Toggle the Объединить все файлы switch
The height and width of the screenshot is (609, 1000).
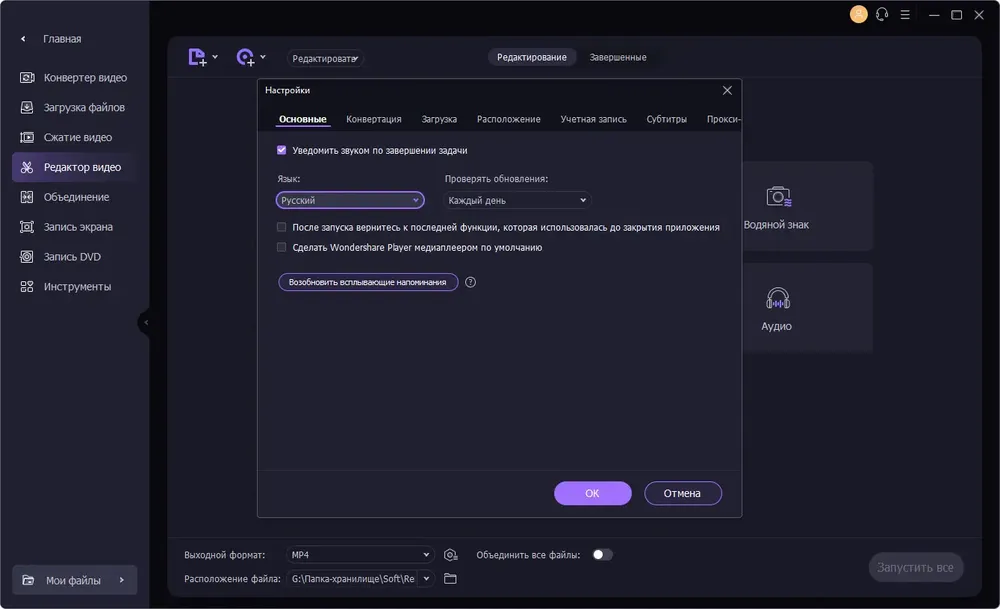[x=602, y=555]
